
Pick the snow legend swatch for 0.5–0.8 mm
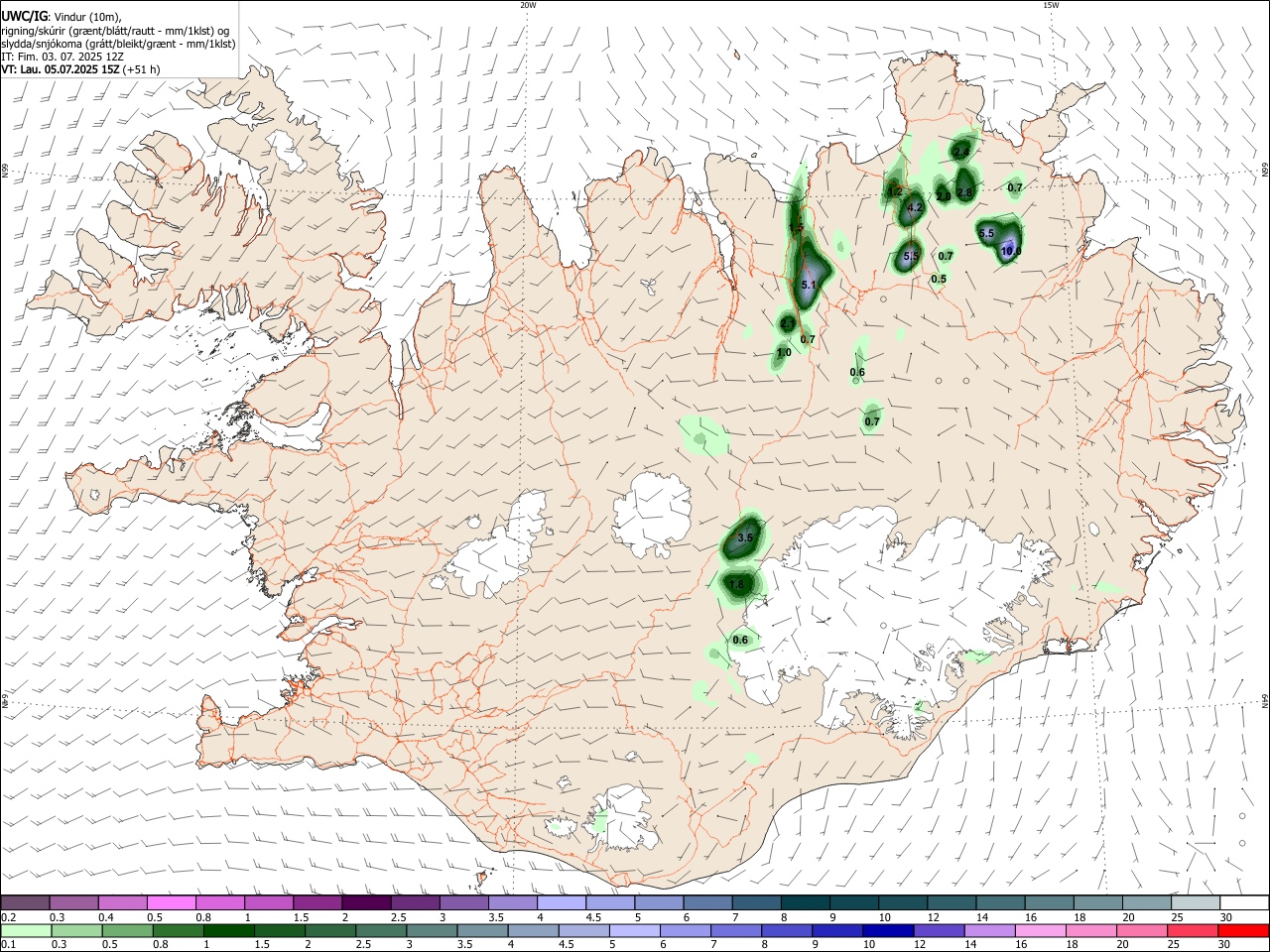(x=171, y=903)
